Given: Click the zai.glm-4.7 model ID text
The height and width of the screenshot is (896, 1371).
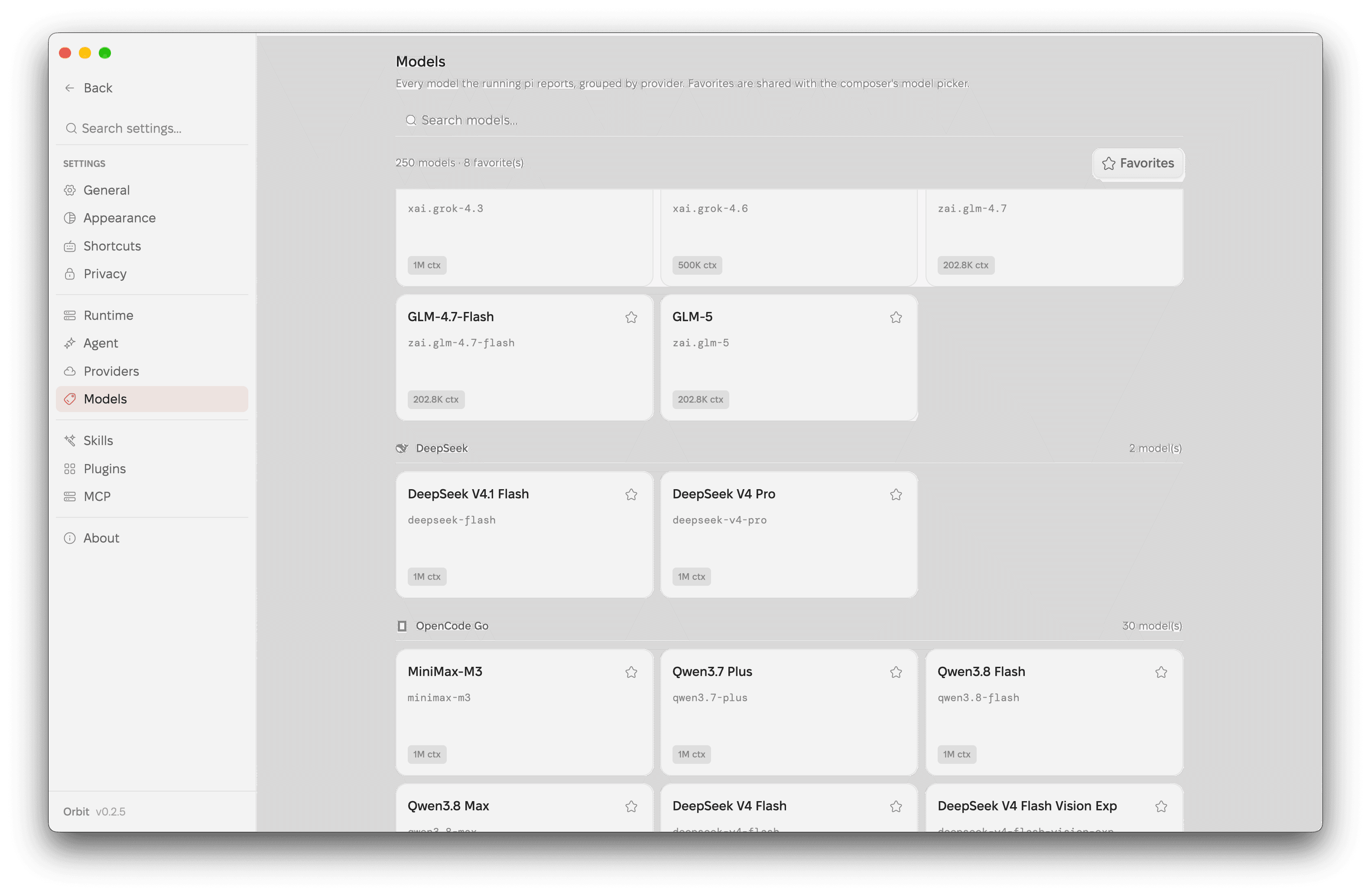Looking at the screenshot, I should (972, 208).
